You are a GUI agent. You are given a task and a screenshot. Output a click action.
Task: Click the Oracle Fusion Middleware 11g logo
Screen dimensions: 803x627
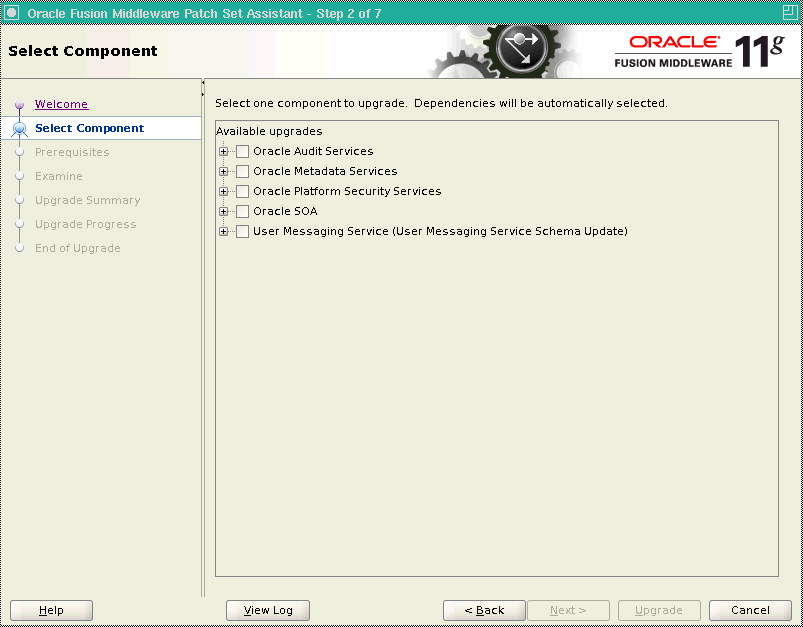[x=699, y=51]
